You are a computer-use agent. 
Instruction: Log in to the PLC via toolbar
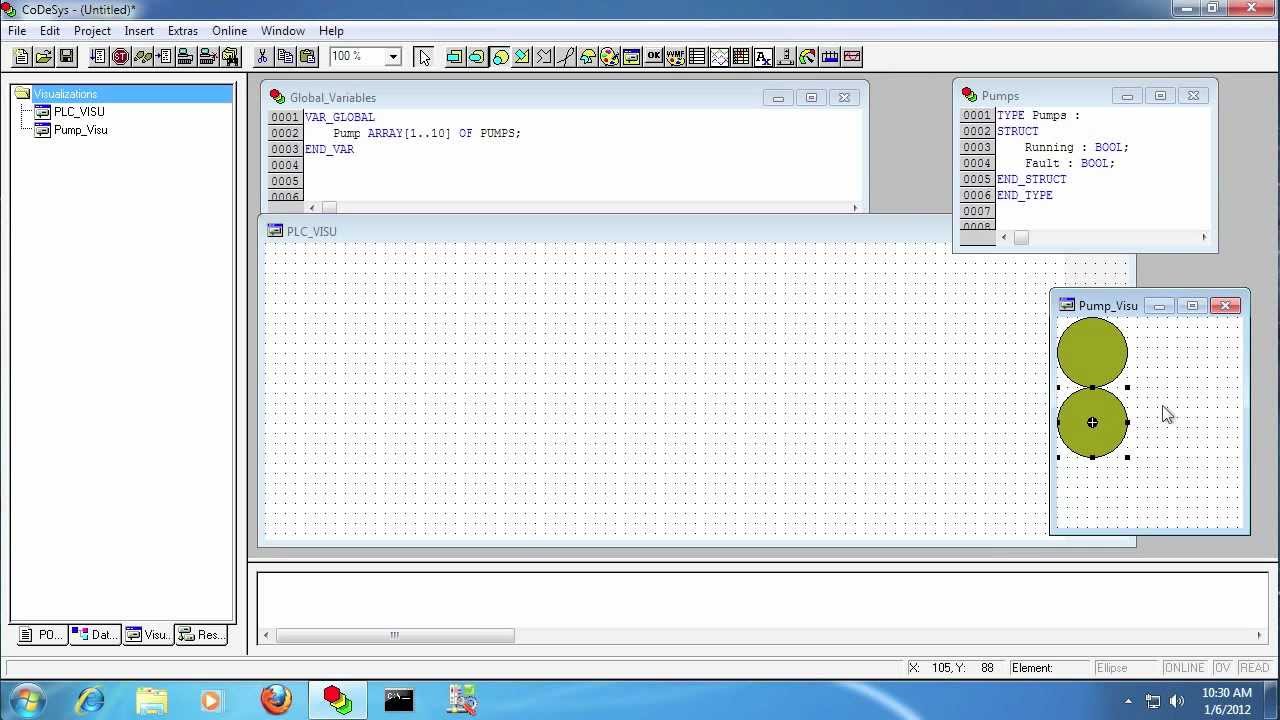pyautogui.click(x=186, y=57)
